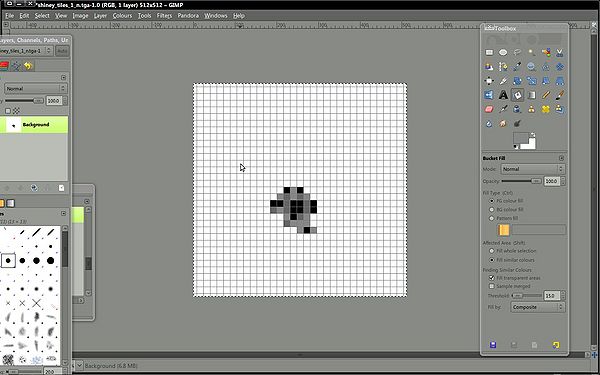
Task: Select the Scale tool
Action: (x=532, y=81)
